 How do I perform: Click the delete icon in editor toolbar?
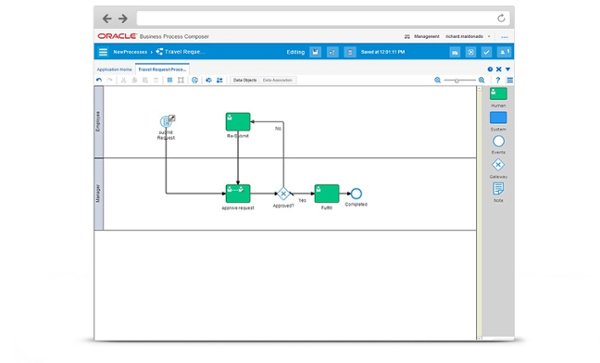click(x=156, y=80)
